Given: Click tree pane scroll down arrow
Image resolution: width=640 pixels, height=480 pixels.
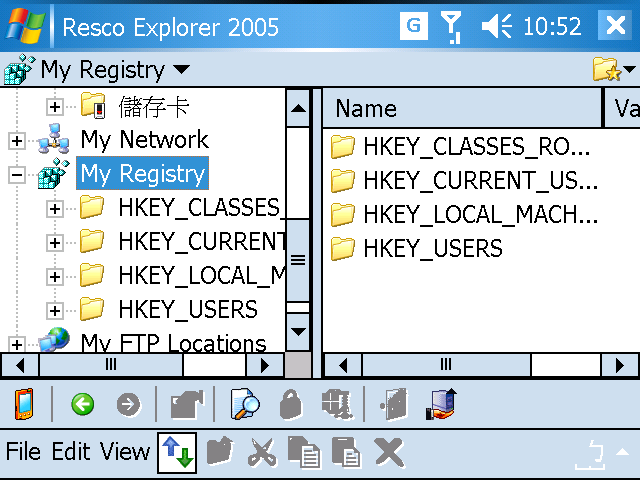Looking at the screenshot, I should [298, 331].
